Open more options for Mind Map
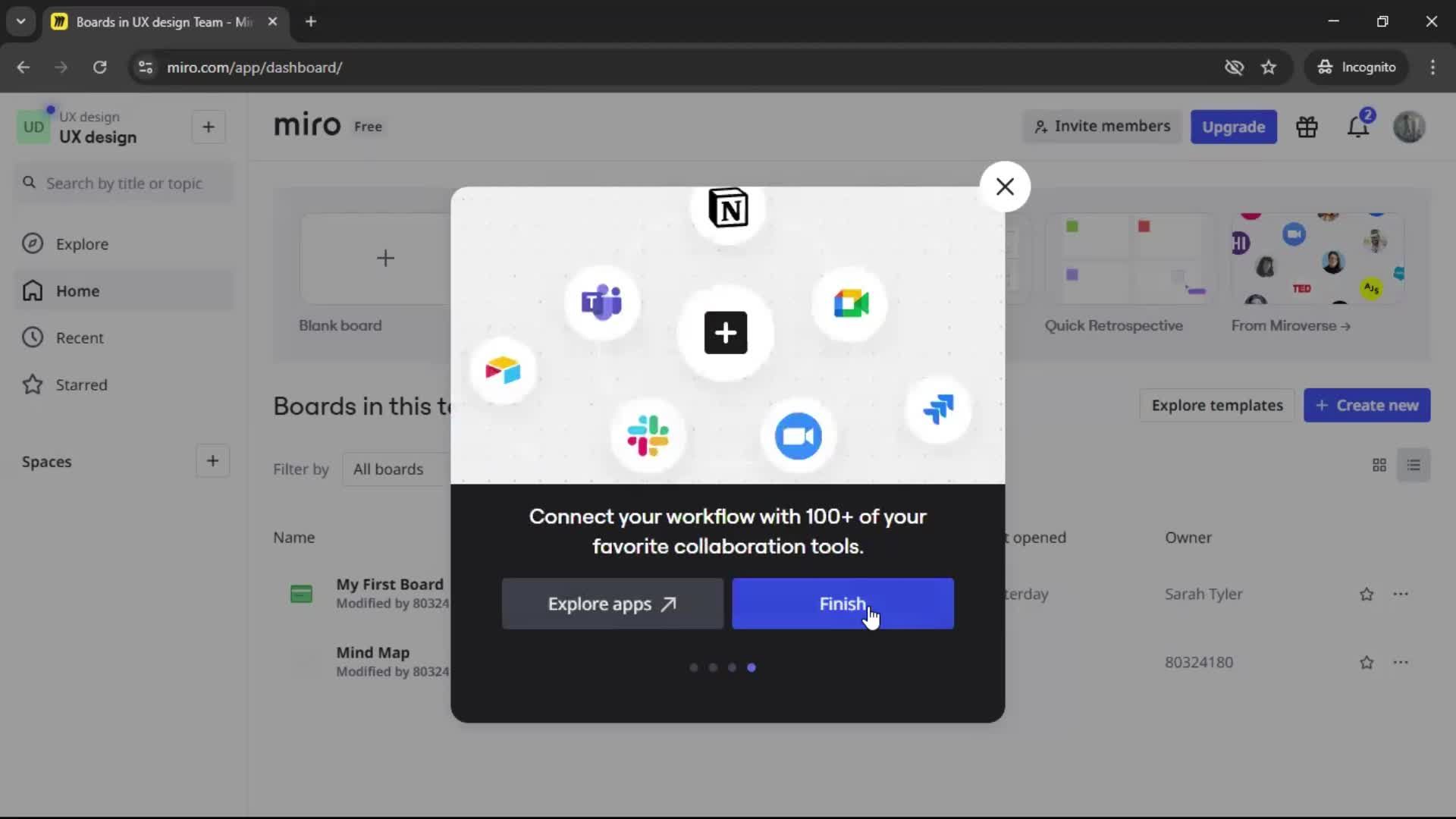 coord(1401,663)
